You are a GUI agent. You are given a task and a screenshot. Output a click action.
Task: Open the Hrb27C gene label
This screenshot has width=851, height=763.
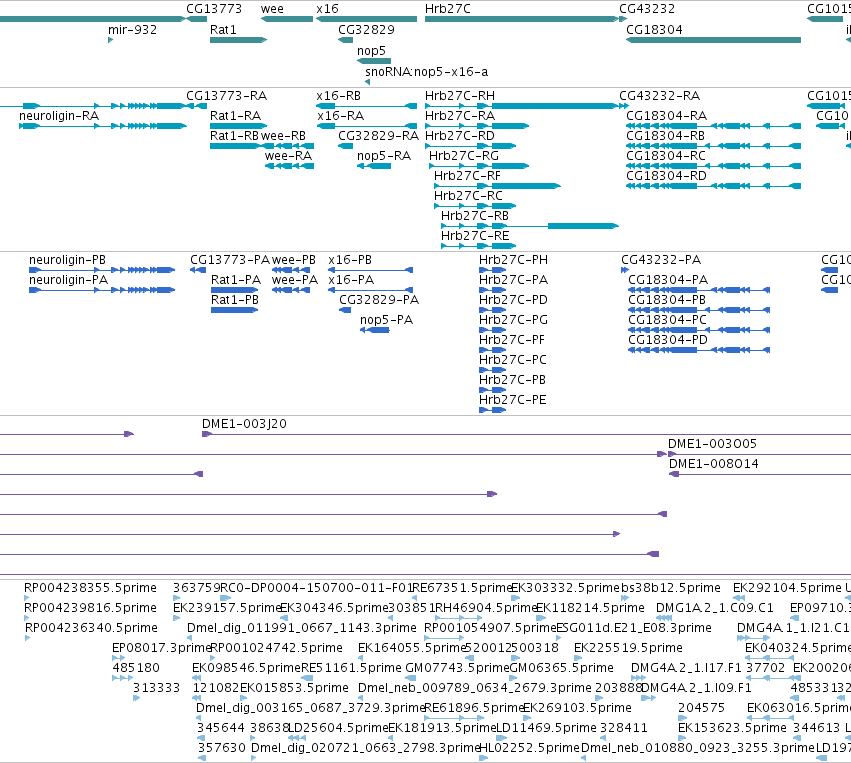(448, 9)
